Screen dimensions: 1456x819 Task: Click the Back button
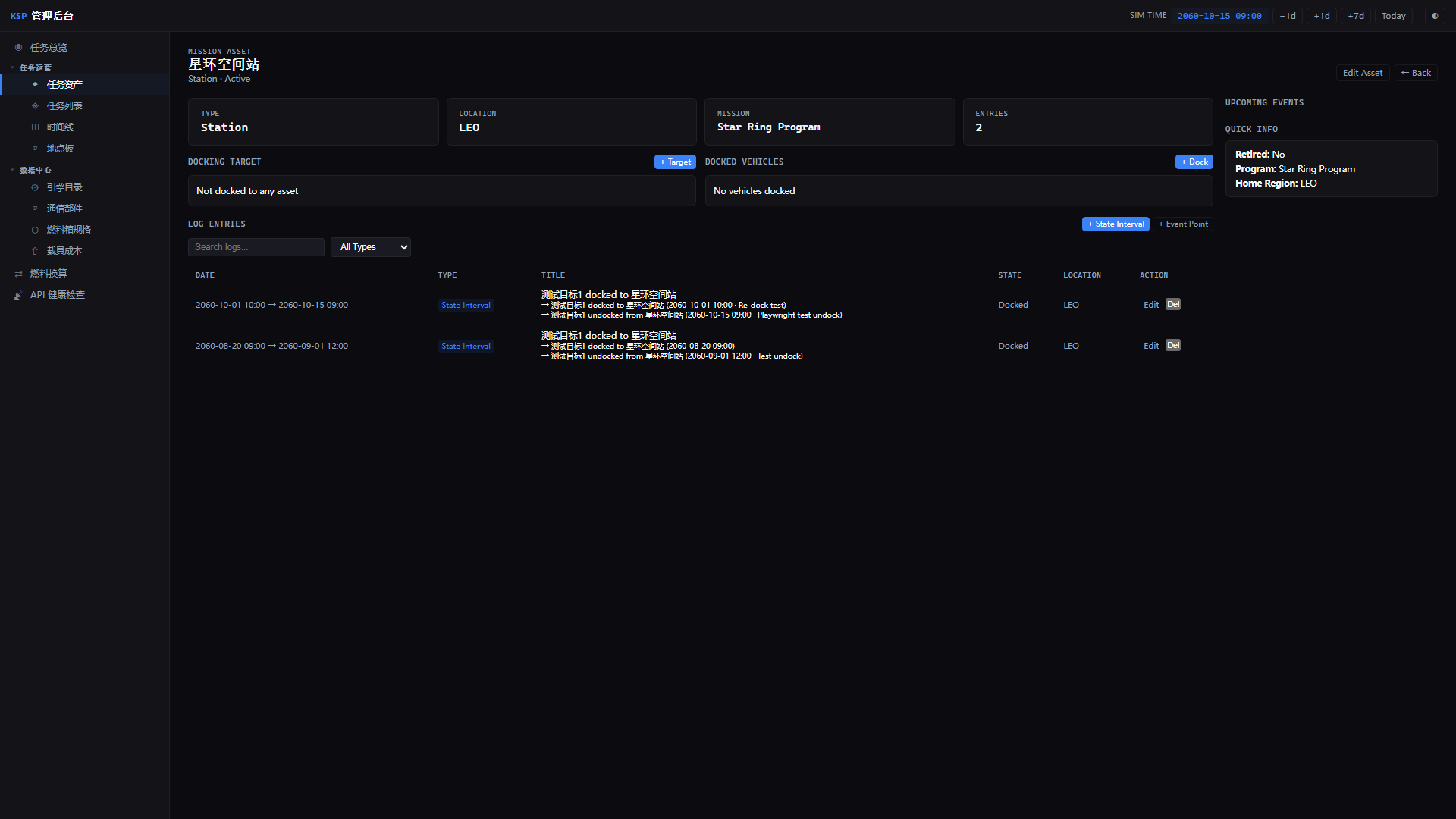point(1416,73)
